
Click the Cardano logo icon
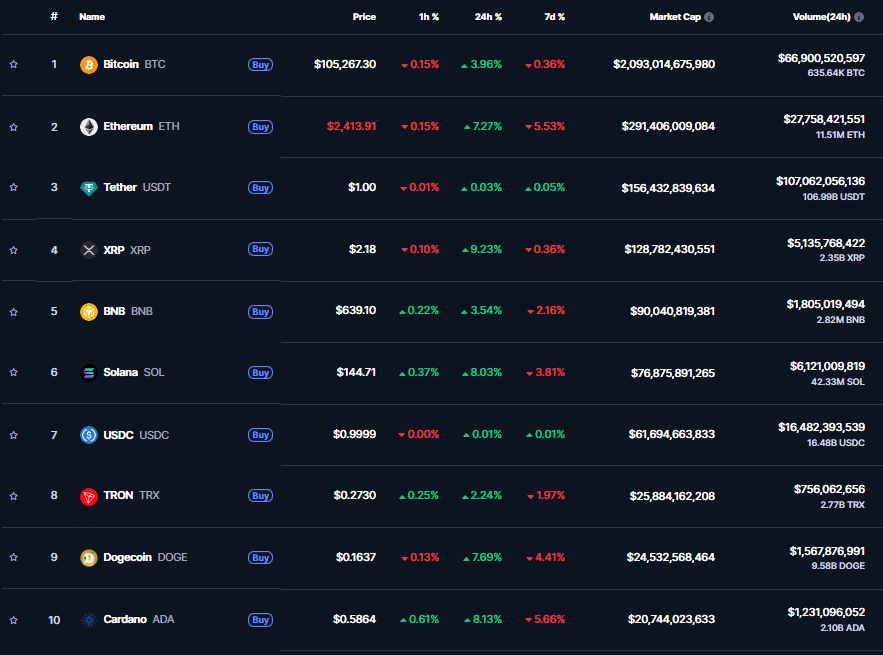pyautogui.click(x=88, y=620)
